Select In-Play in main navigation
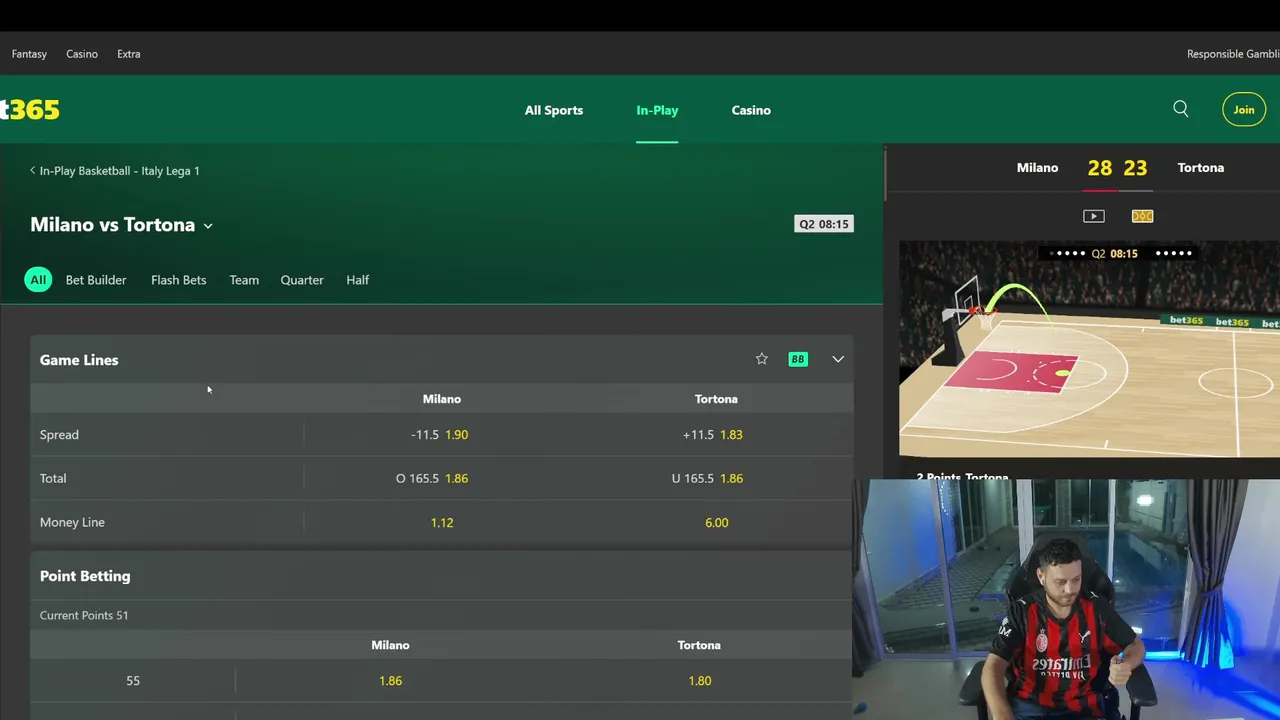This screenshot has width=1280, height=720. (x=657, y=110)
